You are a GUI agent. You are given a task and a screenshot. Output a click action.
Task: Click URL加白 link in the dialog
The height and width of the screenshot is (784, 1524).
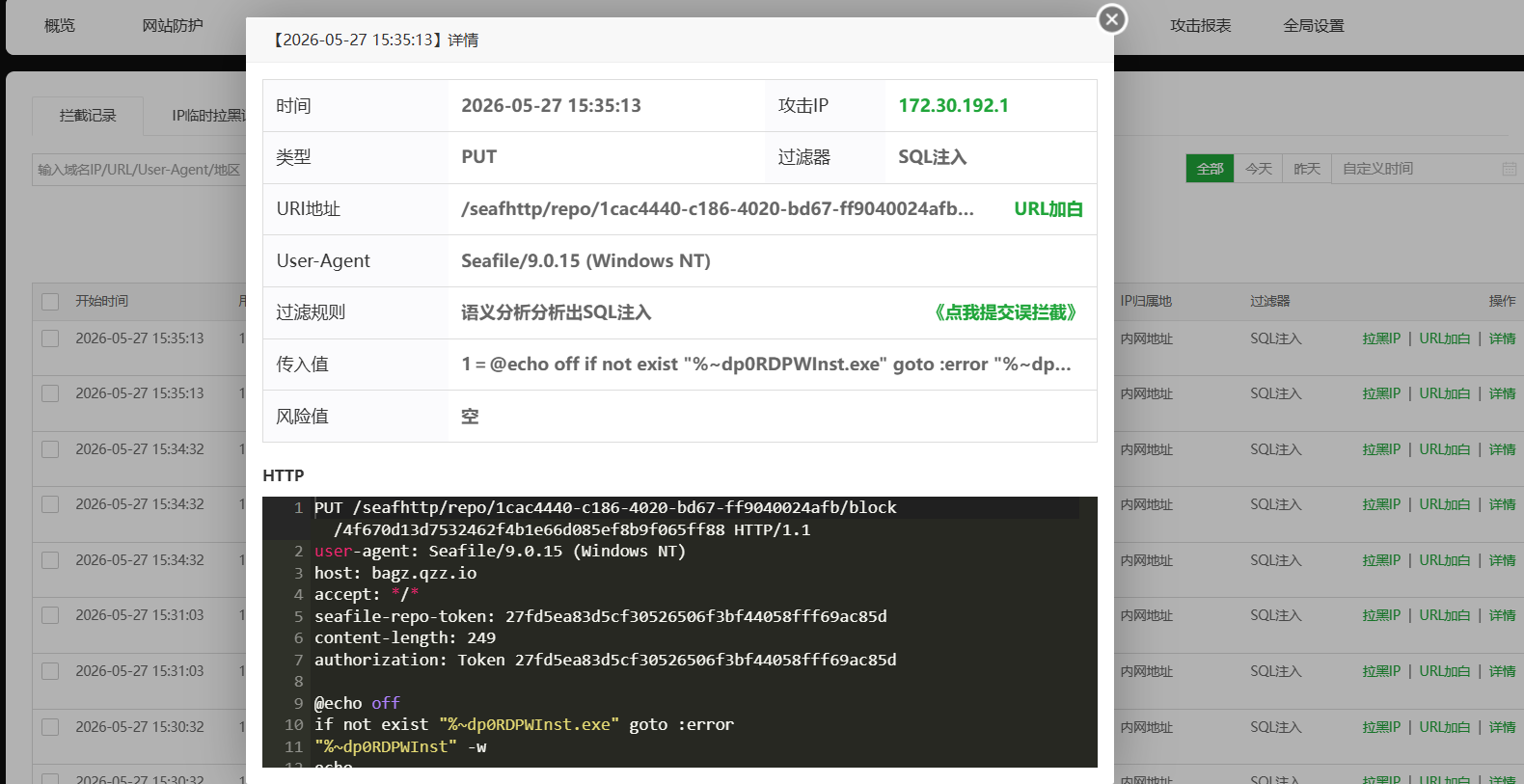coord(1048,209)
